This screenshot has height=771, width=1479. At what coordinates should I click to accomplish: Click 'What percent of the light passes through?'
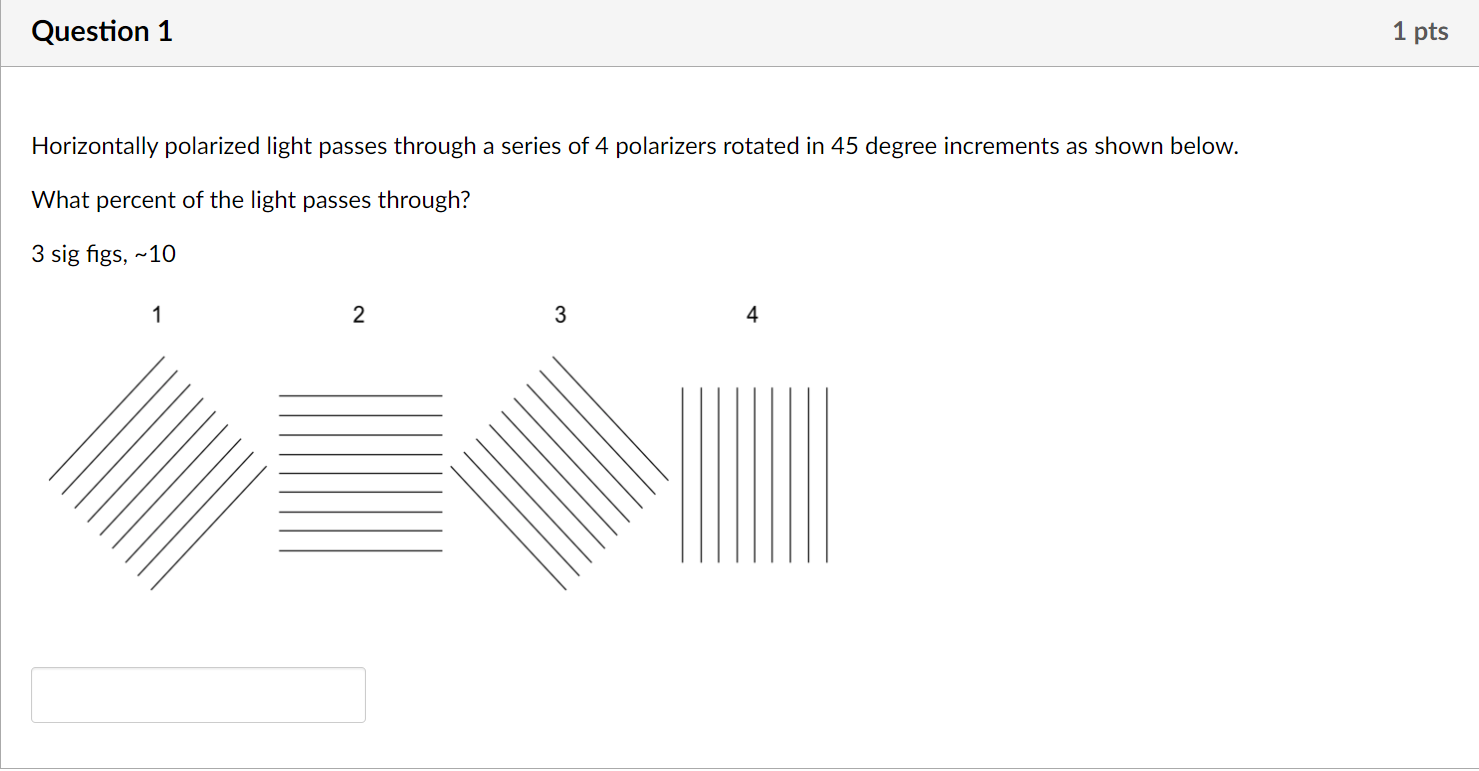tap(251, 200)
